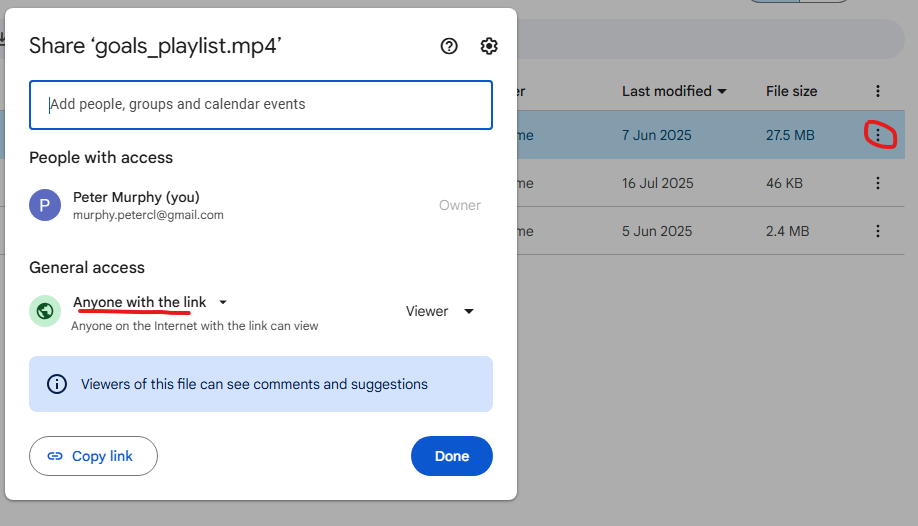Open more actions for the 7 Jun 2025 file
The width and height of the screenshot is (918, 526).
tap(878, 135)
